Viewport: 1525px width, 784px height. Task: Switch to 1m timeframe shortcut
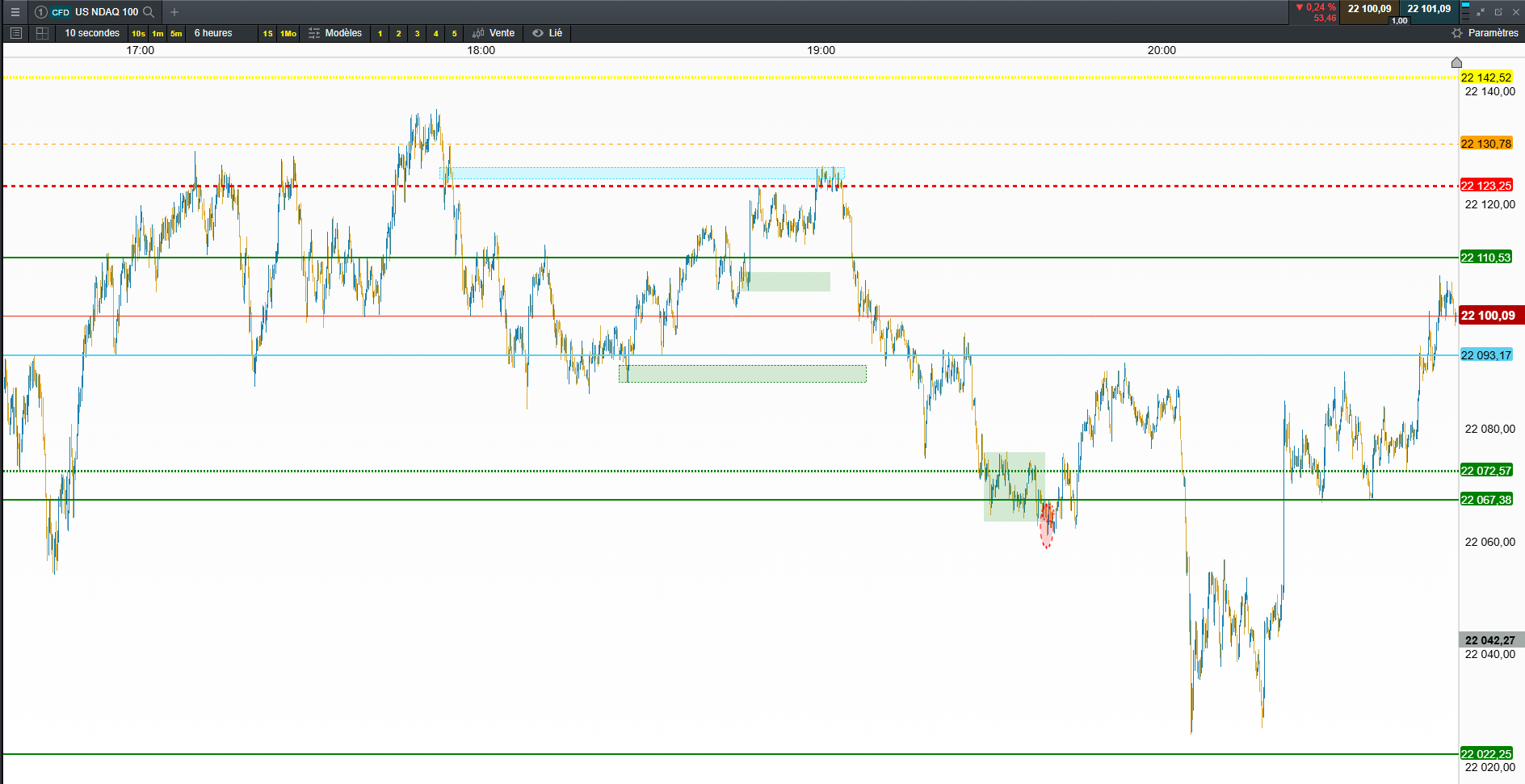click(158, 34)
